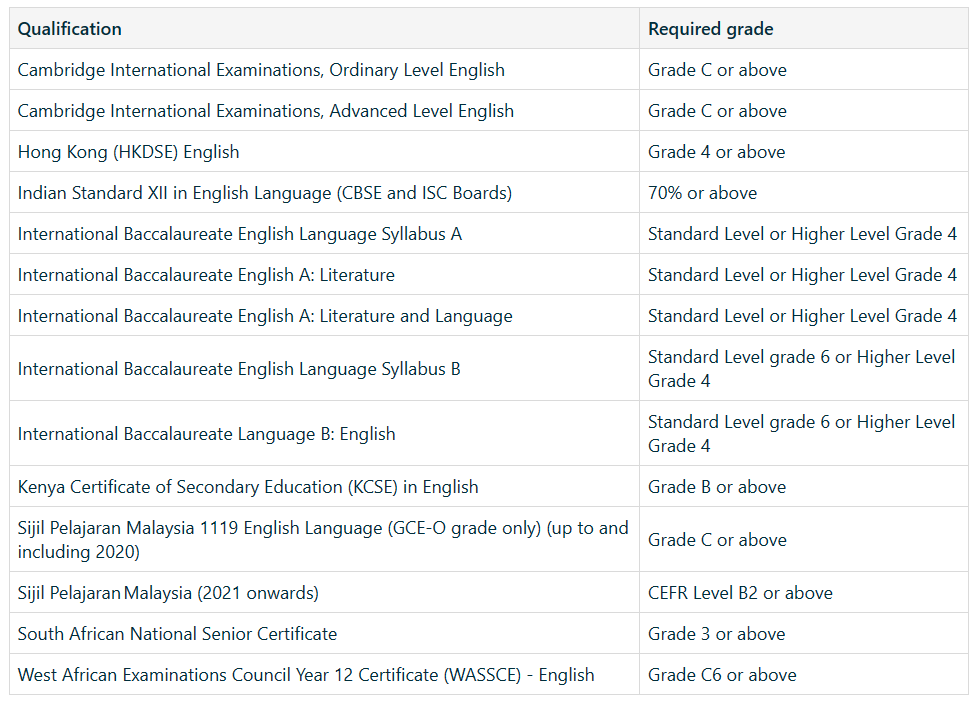The width and height of the screenshot is (977, 705).
Task: Click grade for Cambridge Advanced Level English
Action: [x=804, y=110]
